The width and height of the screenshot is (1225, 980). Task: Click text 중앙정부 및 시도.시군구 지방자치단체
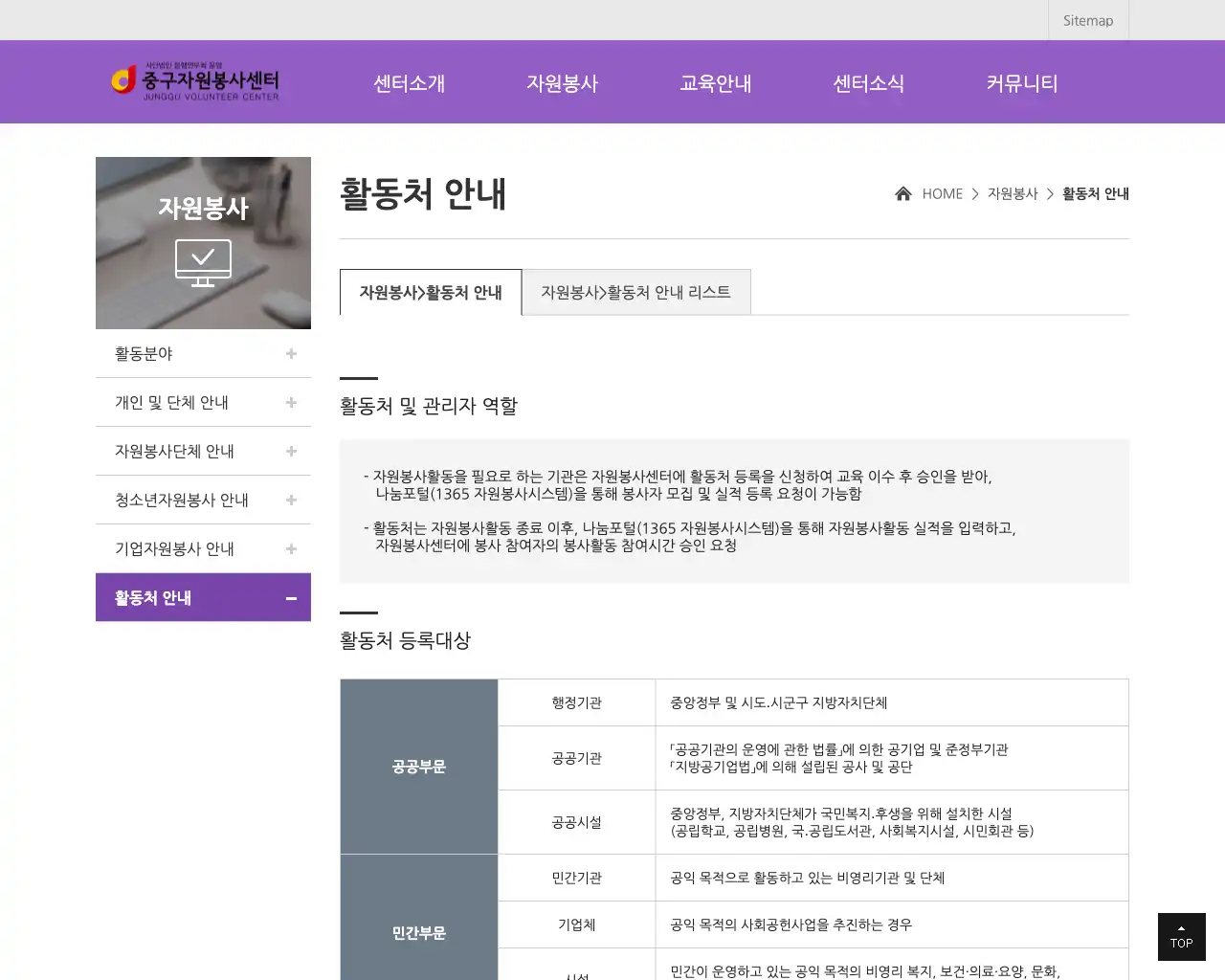pyautogui.click(x=779, y=702)
